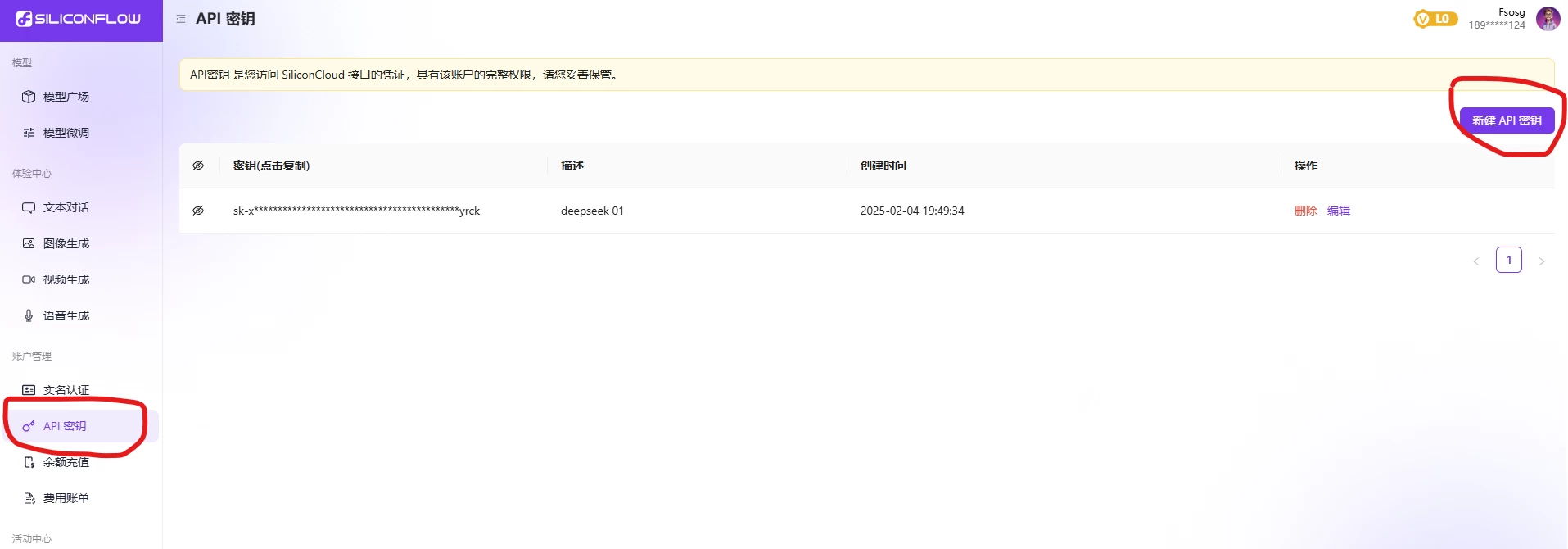Open 文本对话 chat icon
1568x549 pixels.
point(29,207)
